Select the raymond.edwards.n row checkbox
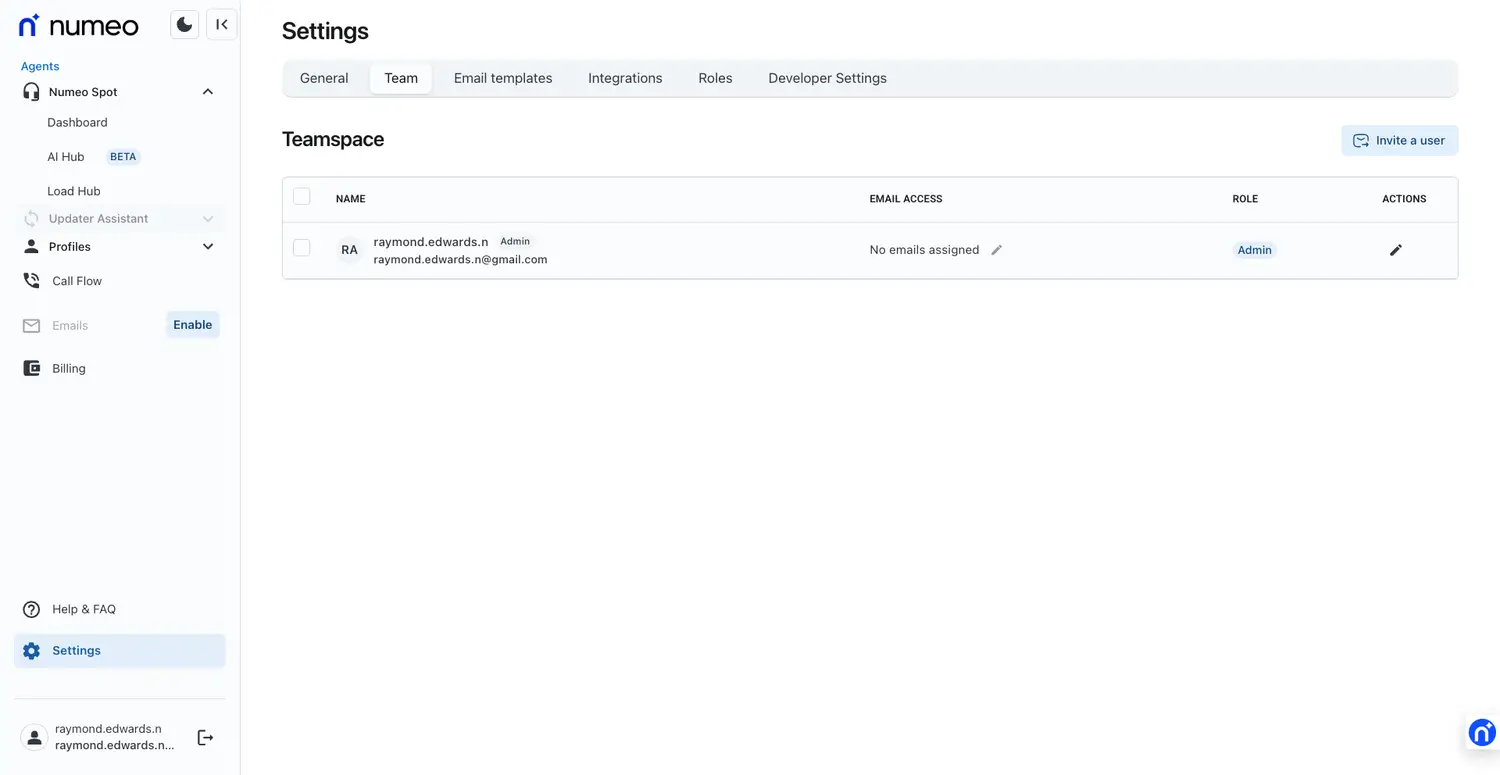Image resolution: width=1500 pixels, height=775 pixels. [302, 248]
